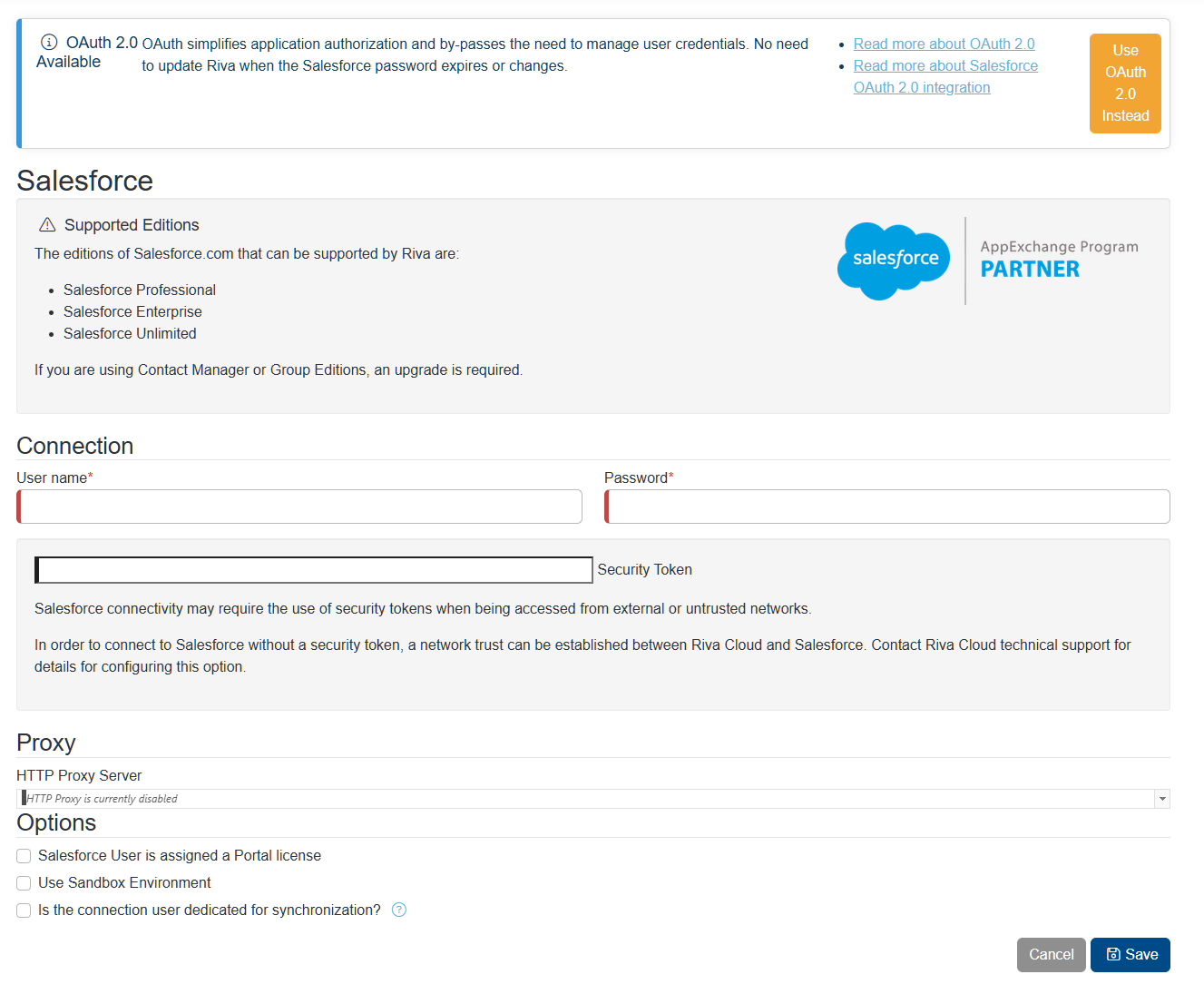Enable Use Sandbox Environment checkbox
Image resolution: width=1204 pixels, height=994 pixels.
click(24, 883)
